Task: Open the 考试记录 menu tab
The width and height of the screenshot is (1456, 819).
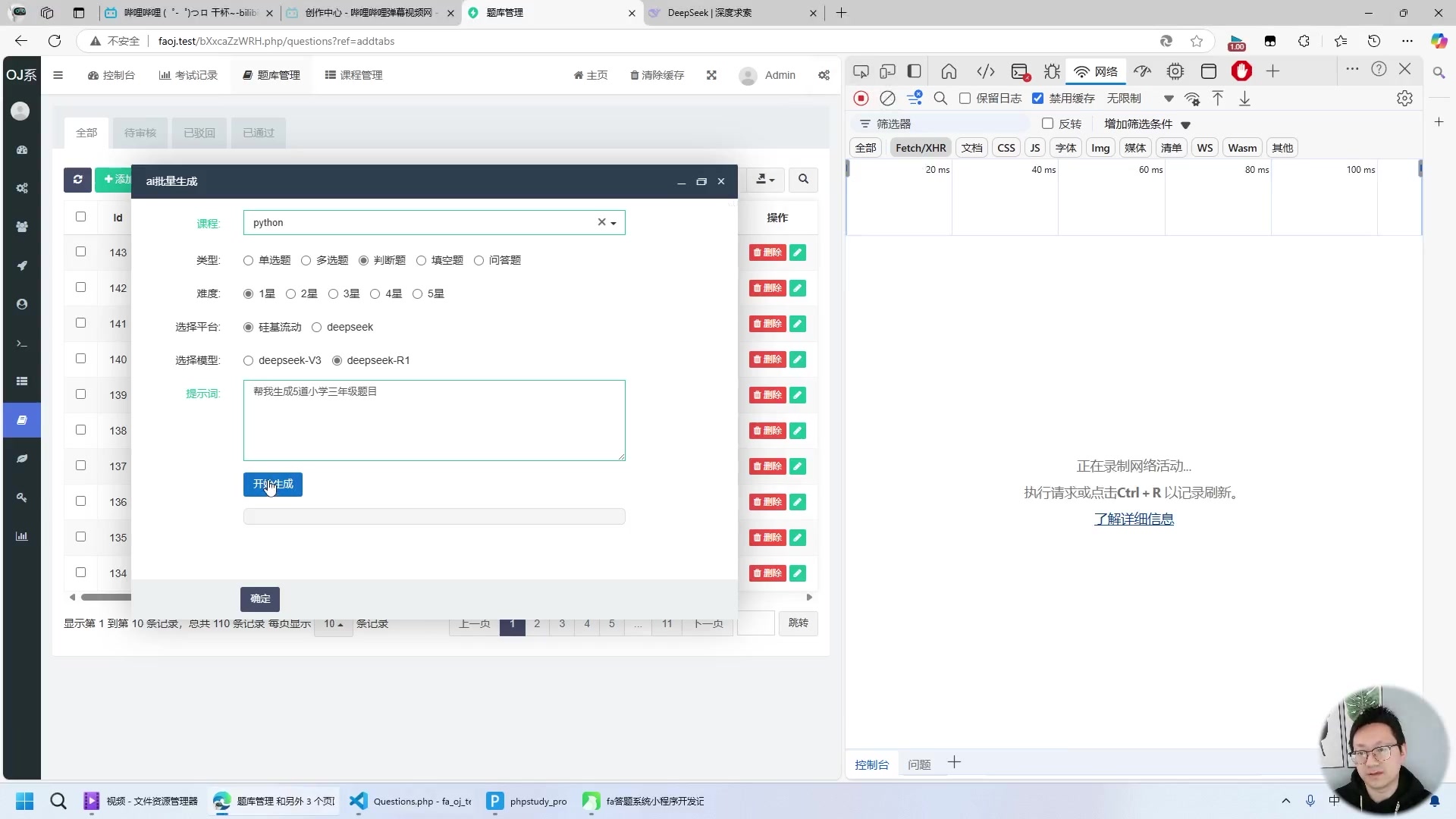Action: pyautogui.click(x=188, y=75)
